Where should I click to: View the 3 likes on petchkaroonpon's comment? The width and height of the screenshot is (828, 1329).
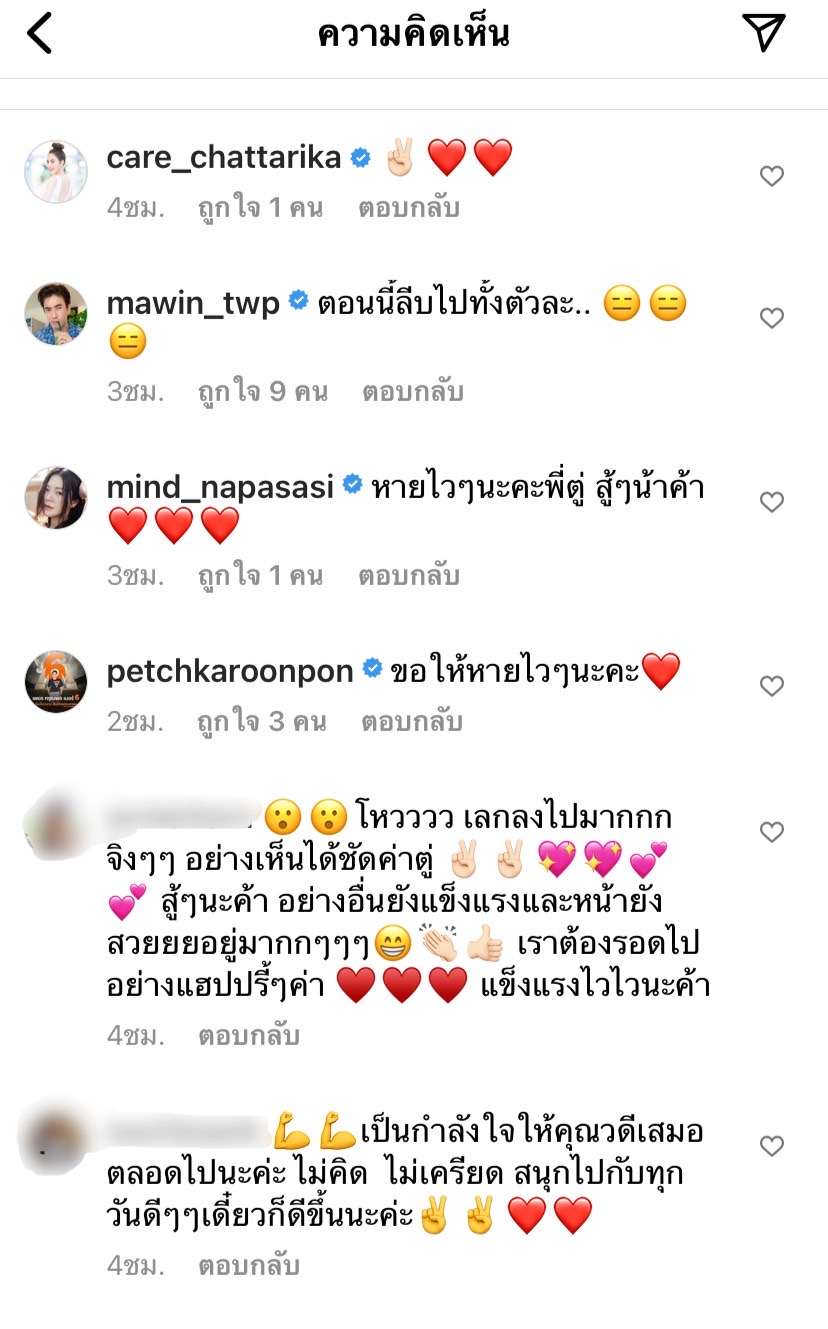tap(262, 722)
